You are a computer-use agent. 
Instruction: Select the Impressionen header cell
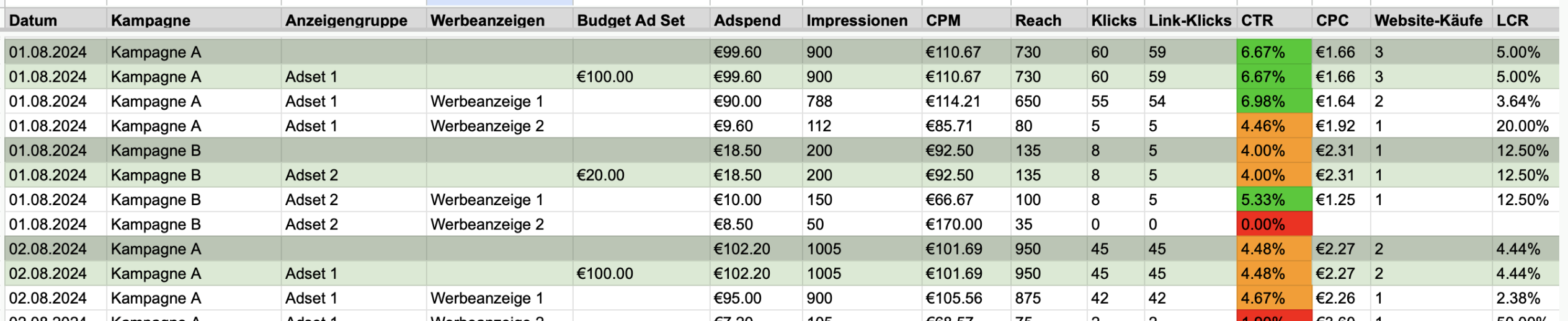[862, 20]
